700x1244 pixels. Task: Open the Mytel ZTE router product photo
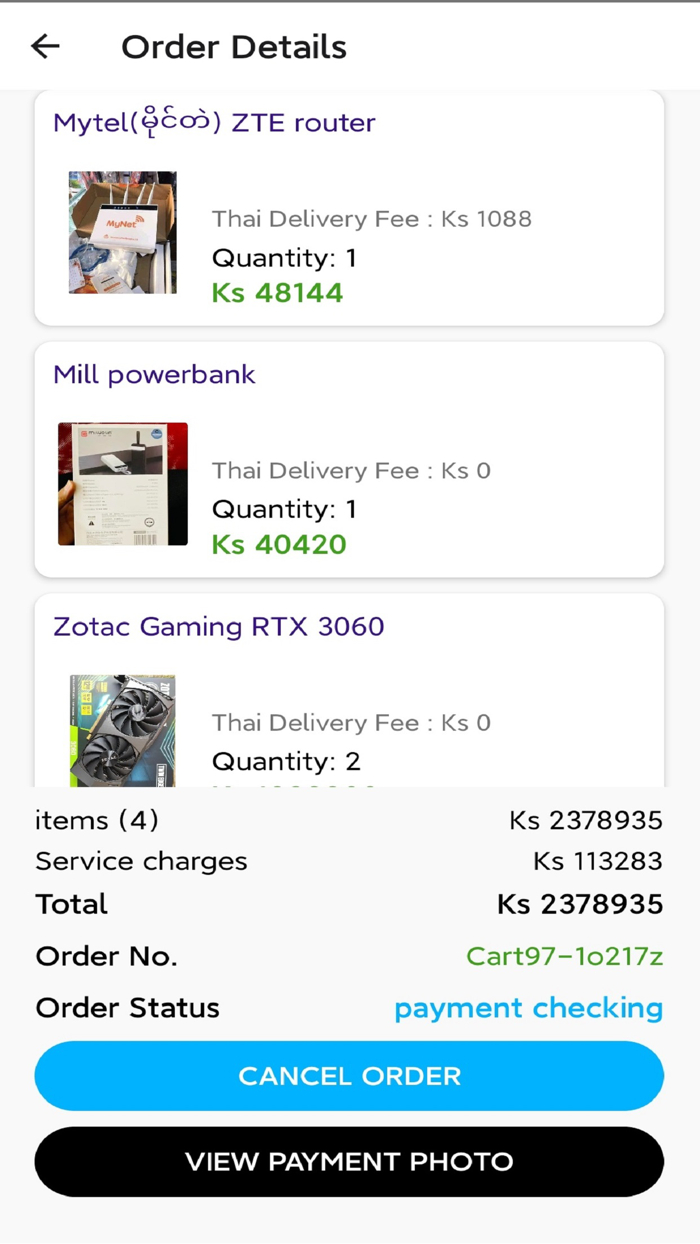click(123, 232)
